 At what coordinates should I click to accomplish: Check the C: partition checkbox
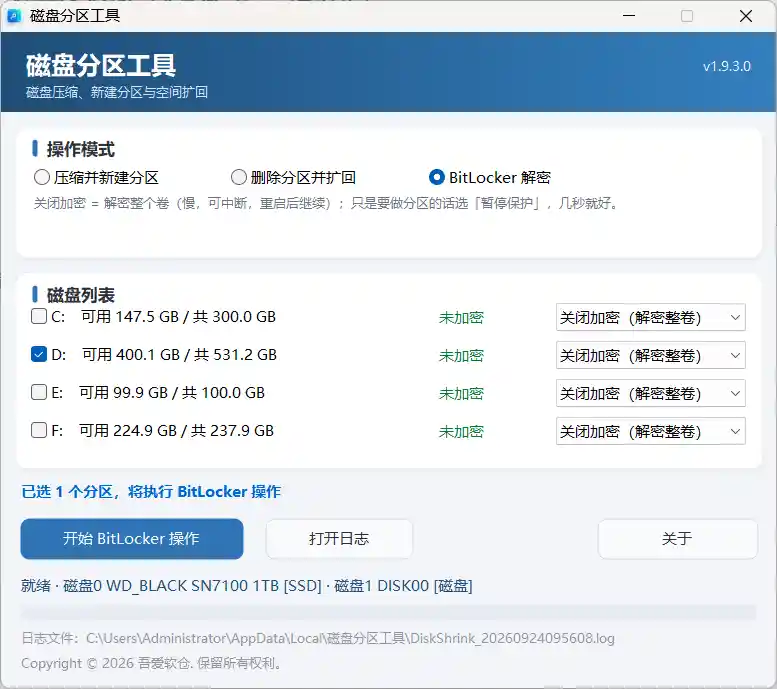point(39,316)
